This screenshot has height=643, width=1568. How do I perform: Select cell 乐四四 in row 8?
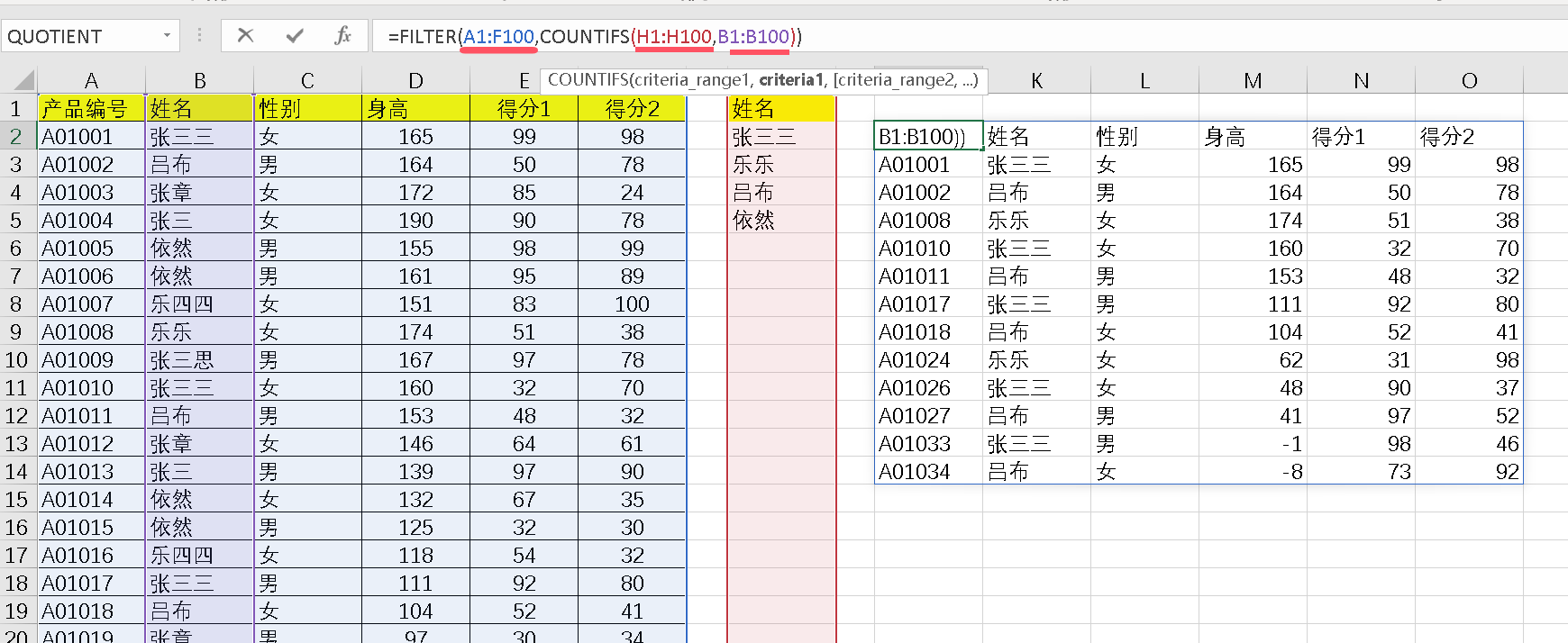click(199, 303)
